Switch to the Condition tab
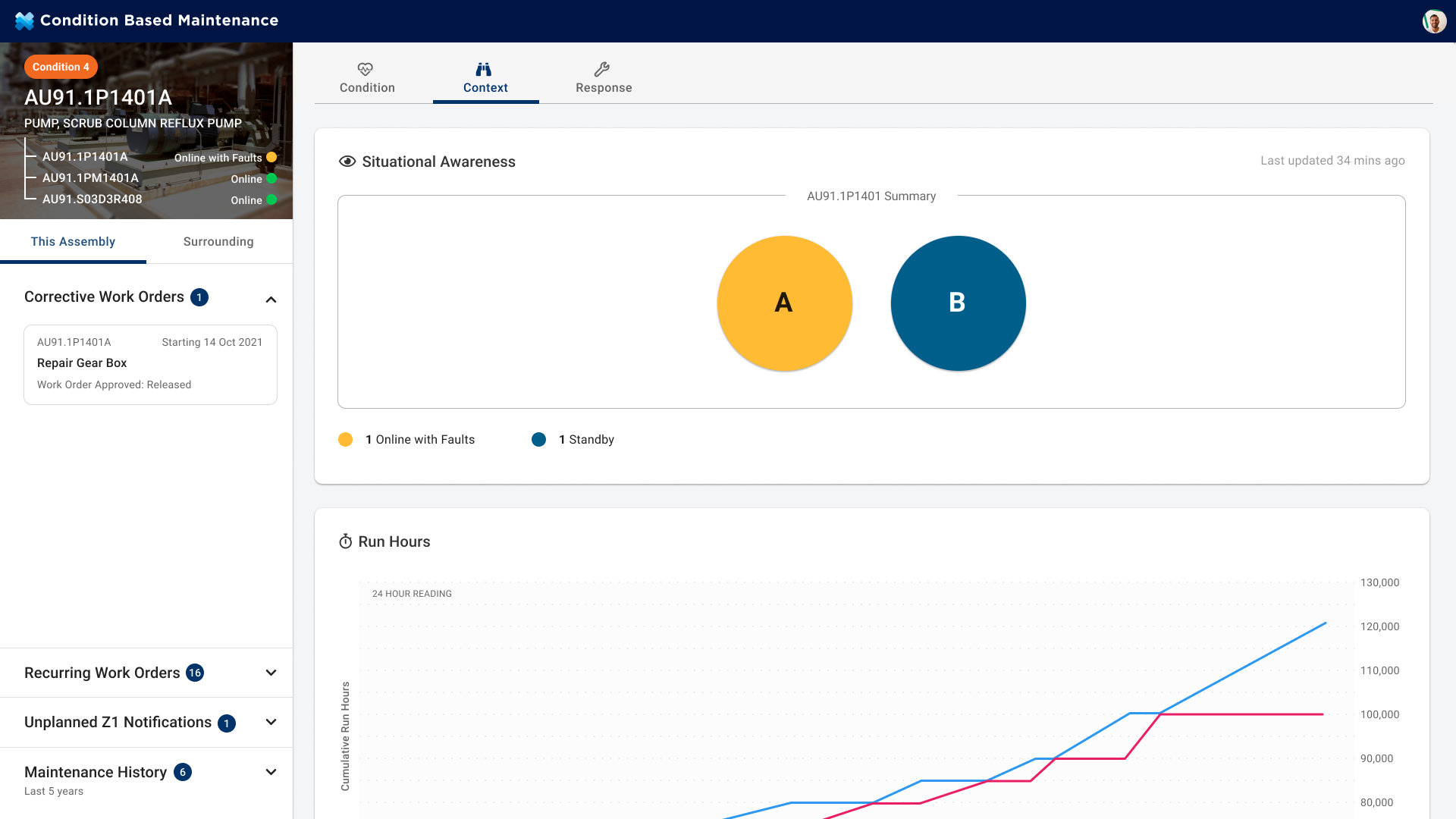 click(x=367, y=78)
